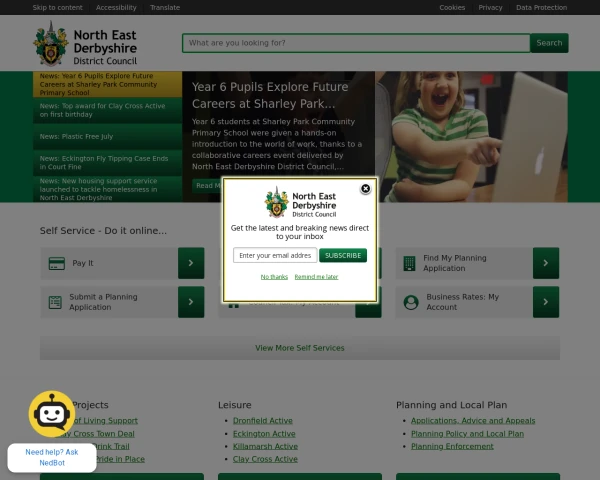This screenshot has height=480, width=600.
Task: Select news tab Eckington Fly Tipping Case
Action: tap(108, 163)
